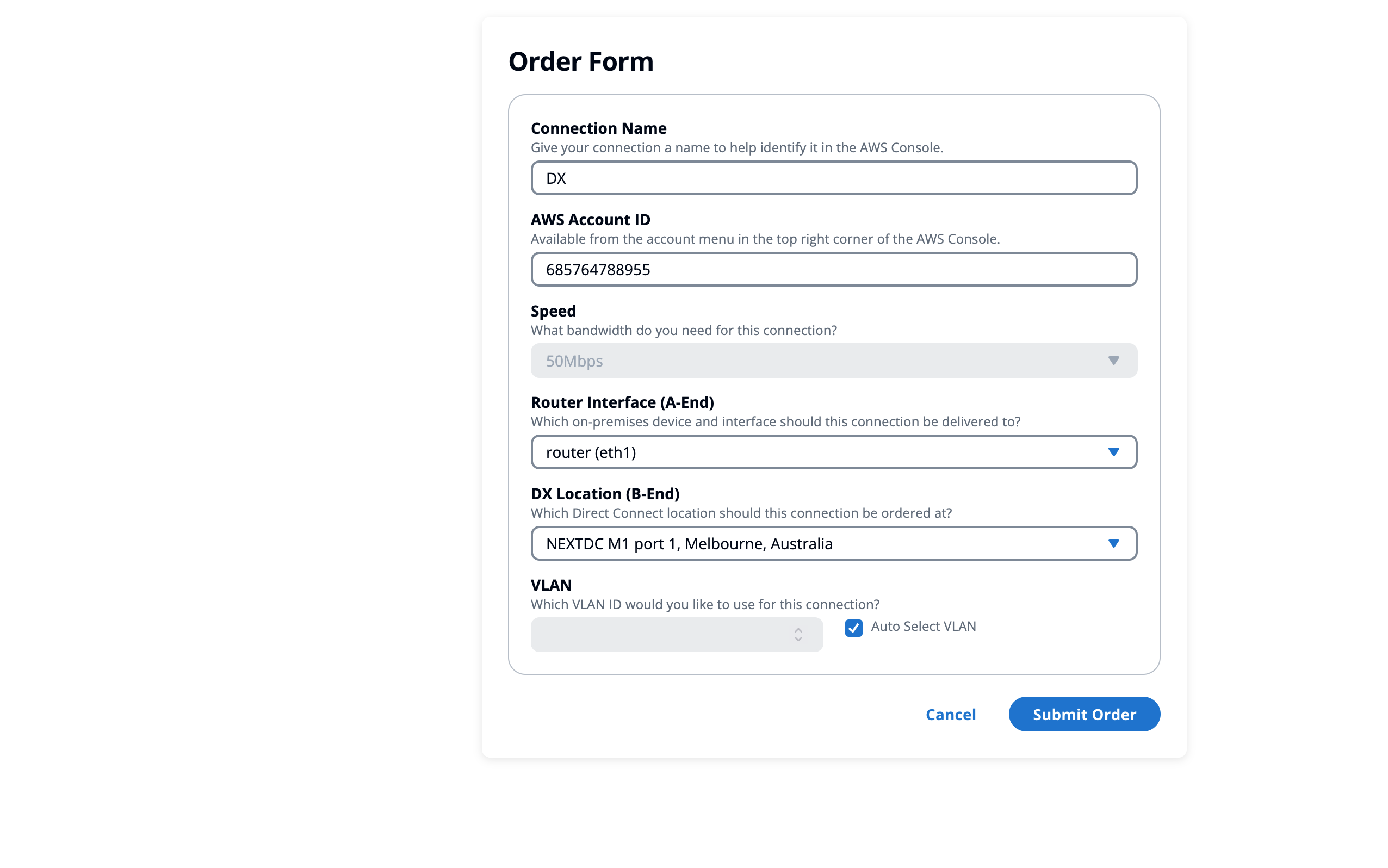Viewport: 1388px width, 868px height.
Task: Click the DX Location blue arrow icon
Action: tap(1113, 543)
